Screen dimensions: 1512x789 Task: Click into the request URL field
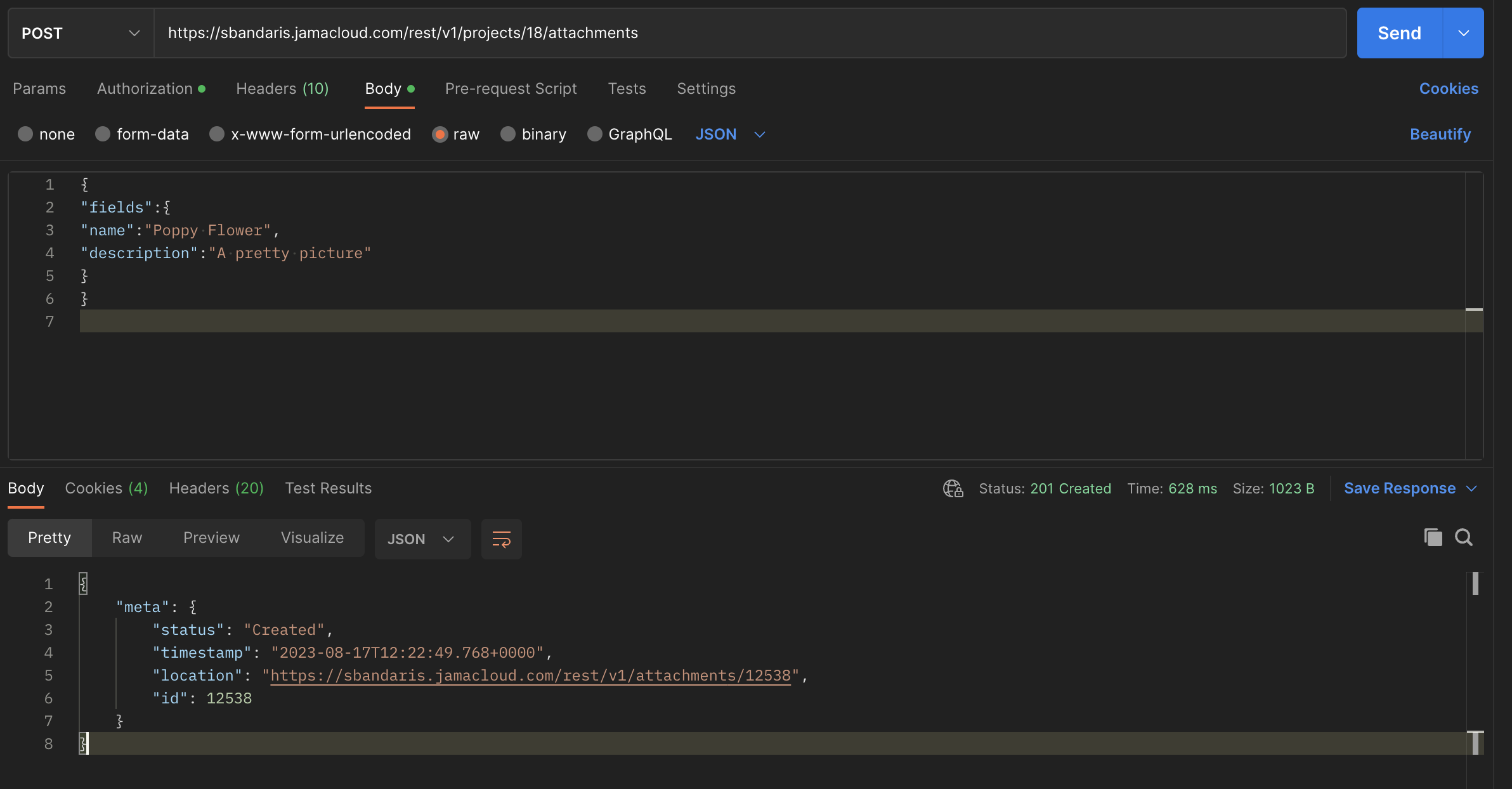pyautogui.click(x=750, y=33)
